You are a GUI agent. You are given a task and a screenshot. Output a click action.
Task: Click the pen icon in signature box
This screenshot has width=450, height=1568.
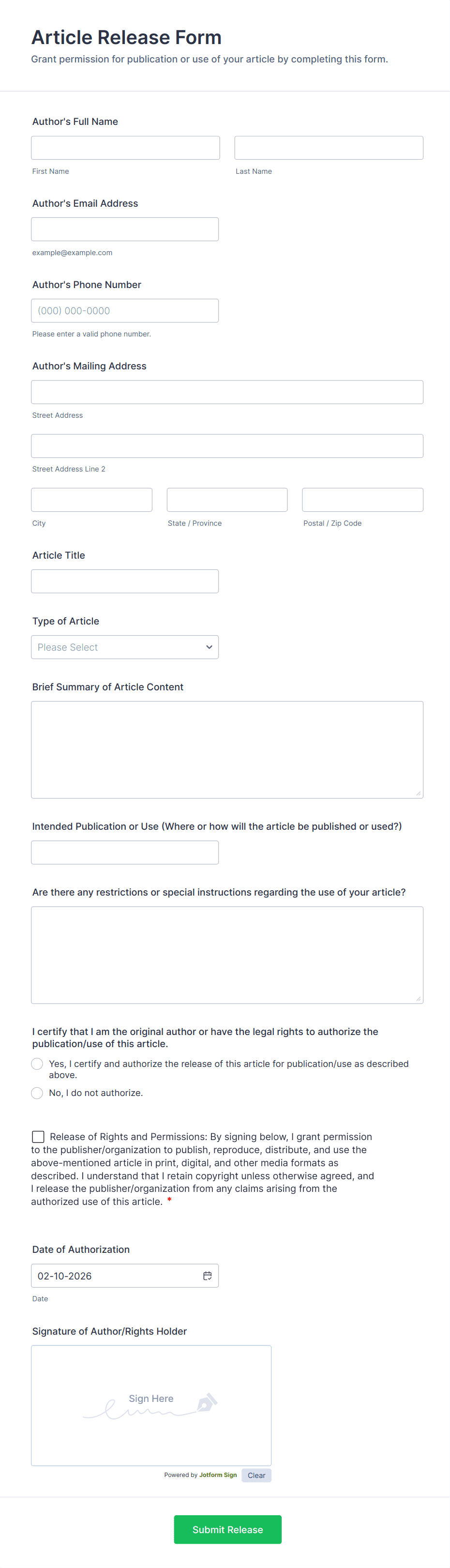pos(207,1402)
